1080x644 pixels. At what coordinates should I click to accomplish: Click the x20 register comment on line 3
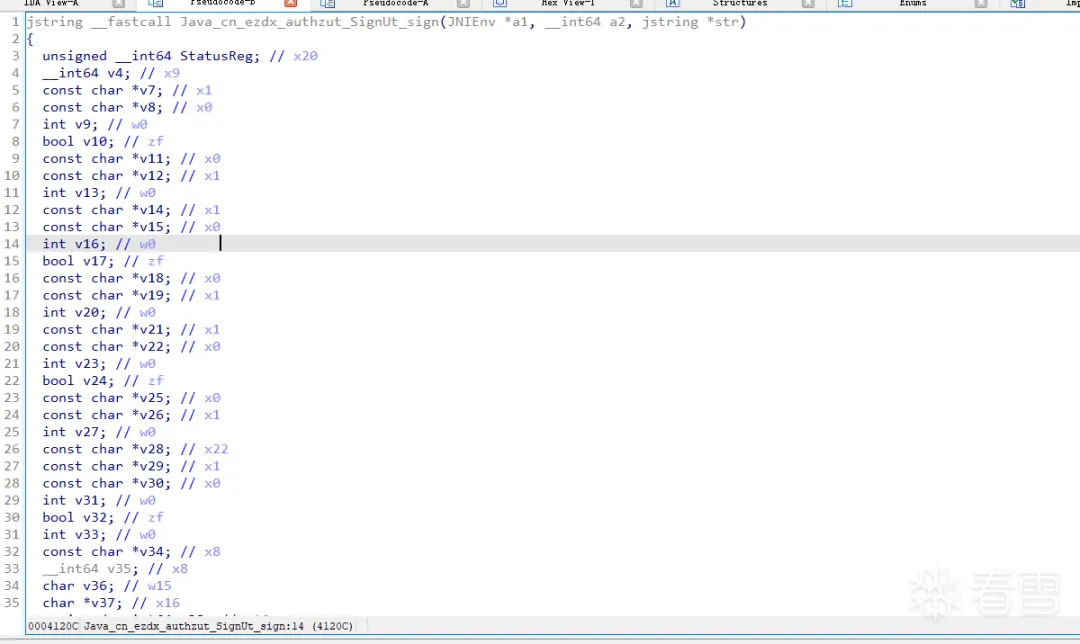coord(306,56)
